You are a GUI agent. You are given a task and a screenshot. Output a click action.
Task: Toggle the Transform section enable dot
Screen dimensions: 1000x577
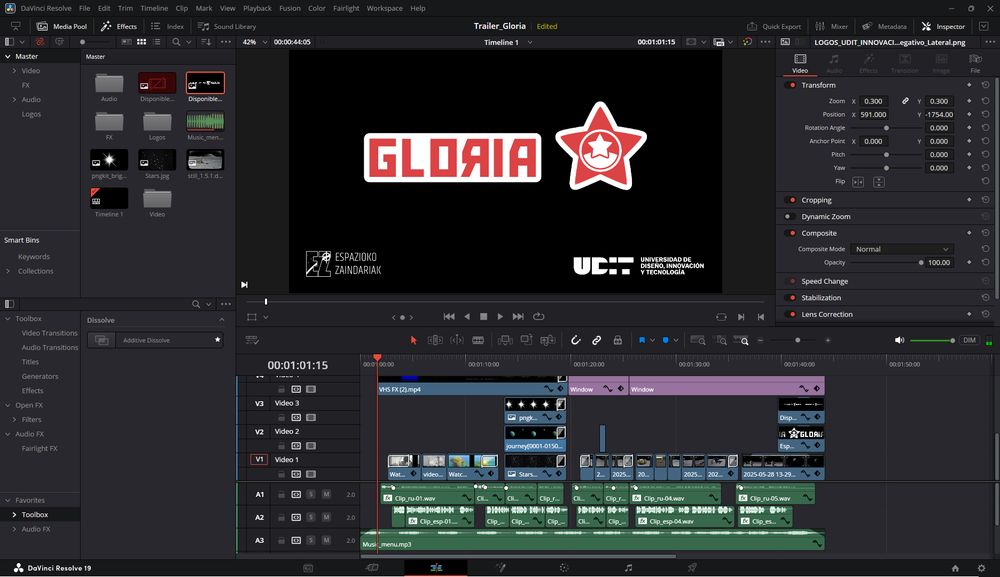[x=793, y=85]
